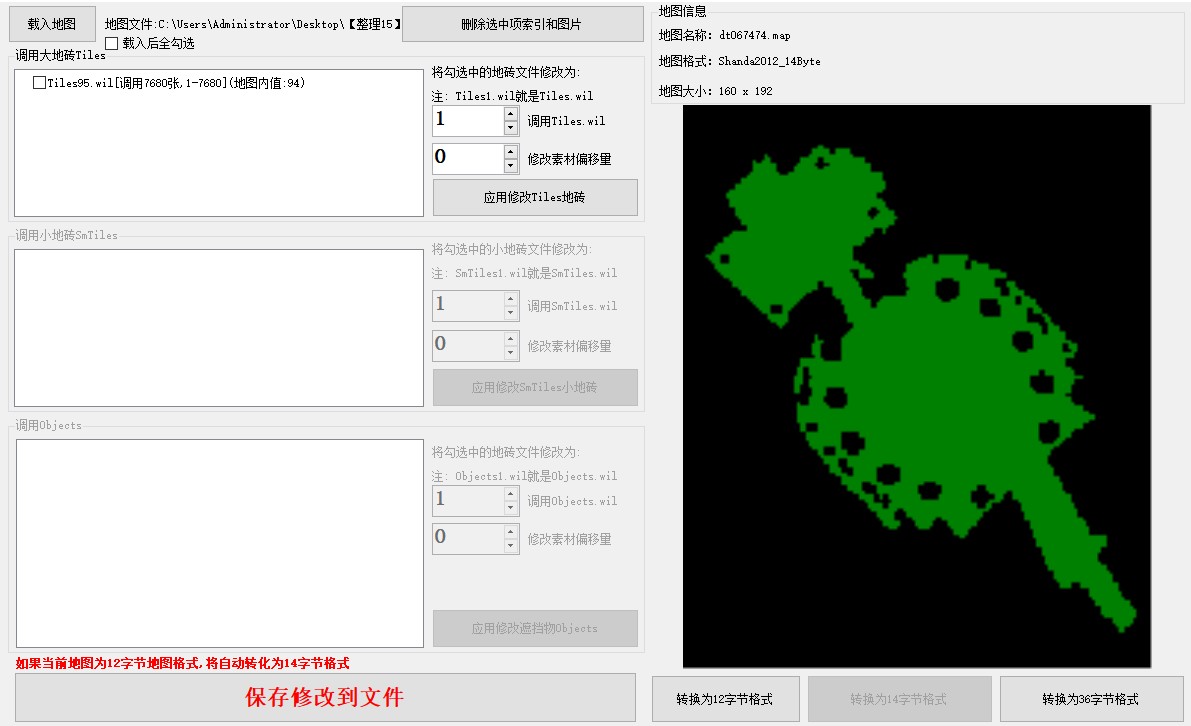Click the 地图名称 dt067474.map label
Image resolution: width=1191 pixels, height=726 pixels.
(725, 35)
